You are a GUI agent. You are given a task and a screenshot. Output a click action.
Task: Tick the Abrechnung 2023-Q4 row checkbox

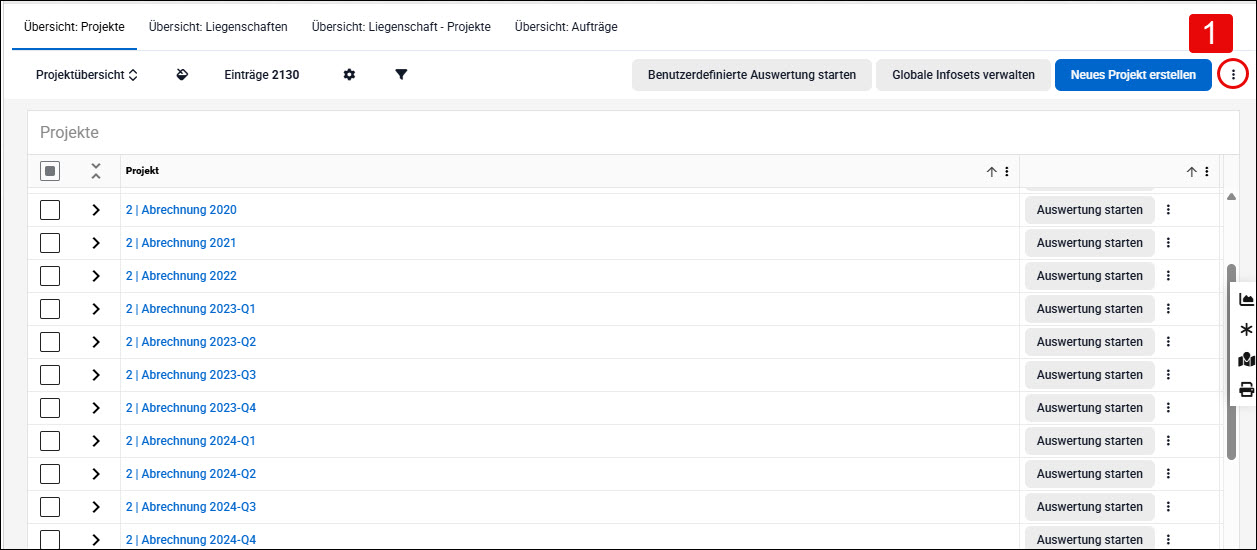coord(50,408)
